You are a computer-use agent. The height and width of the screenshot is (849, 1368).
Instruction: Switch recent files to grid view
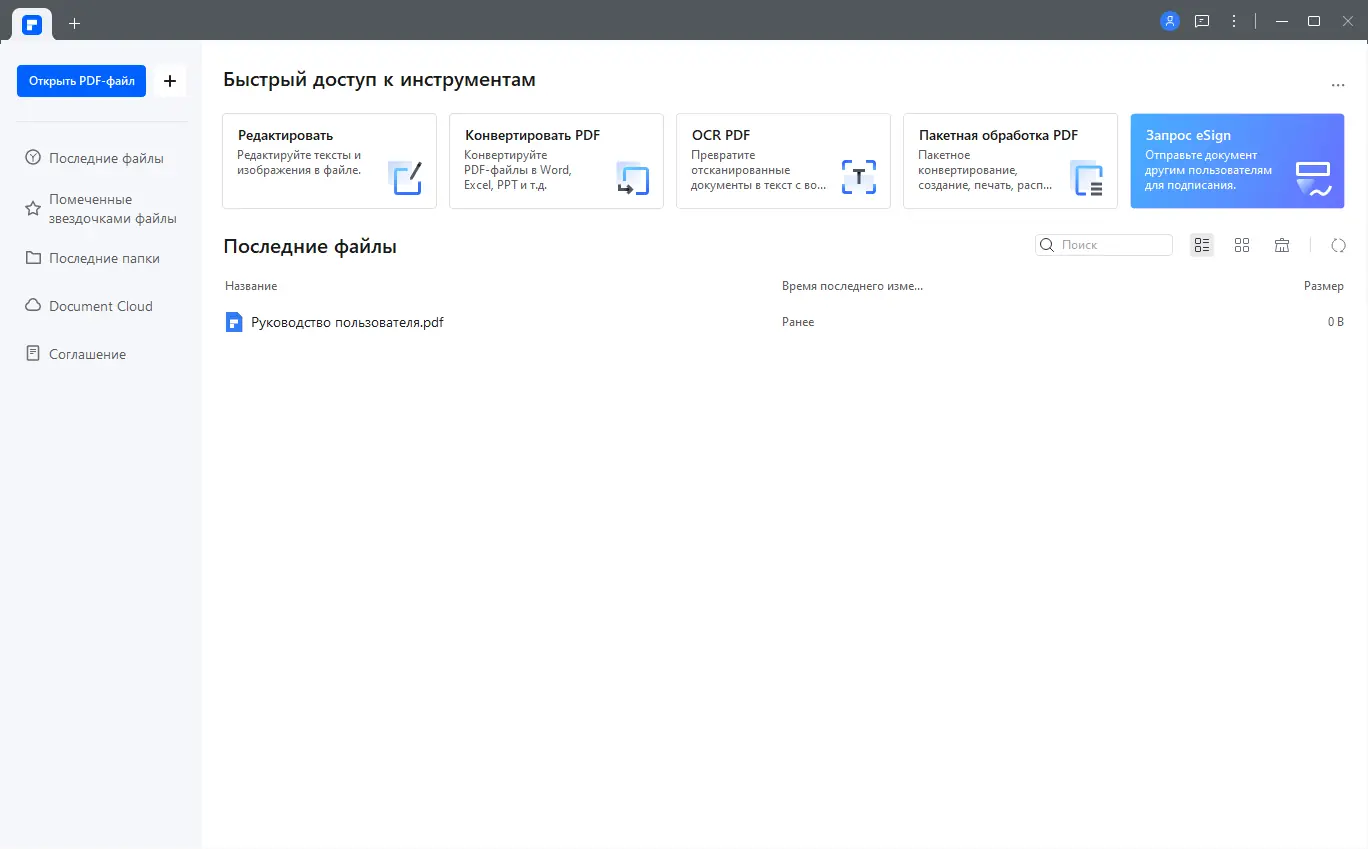pyautogui.click(x=1242, y=244)
